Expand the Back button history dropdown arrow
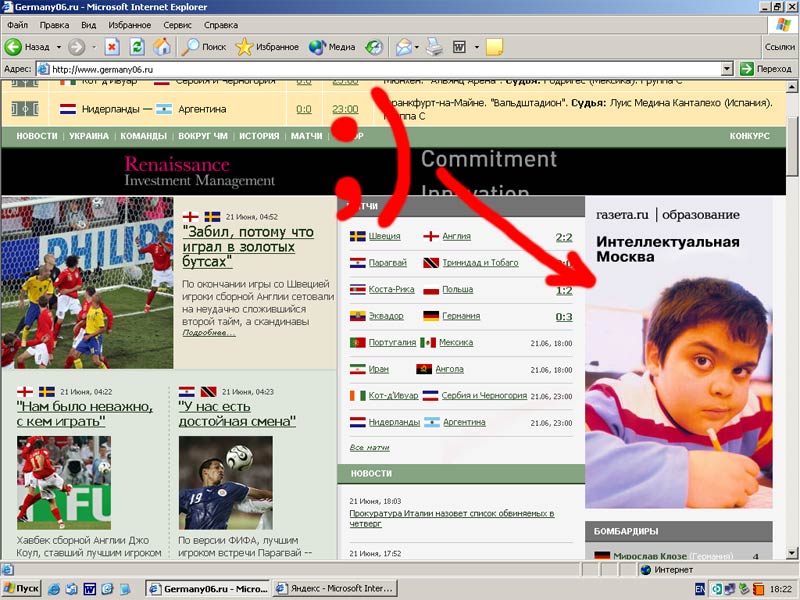800x600 pixels. pos(59,47)
